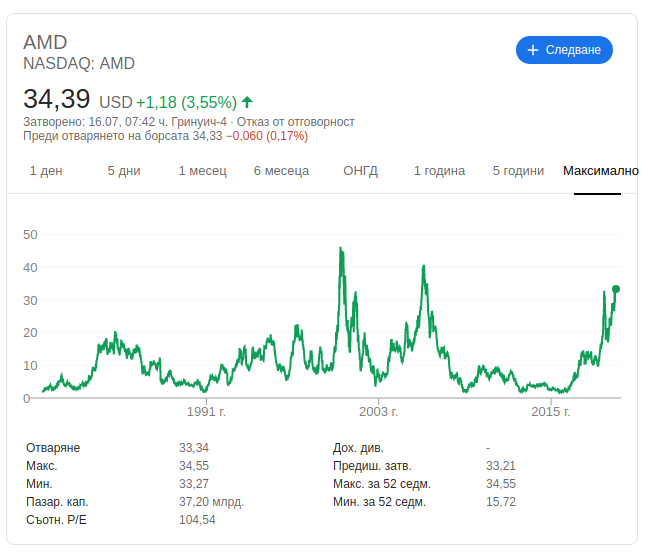Screen dimensions: 648x557
Task: Click the +1,18 (3,55%) change value
Action: pos(186,102)
